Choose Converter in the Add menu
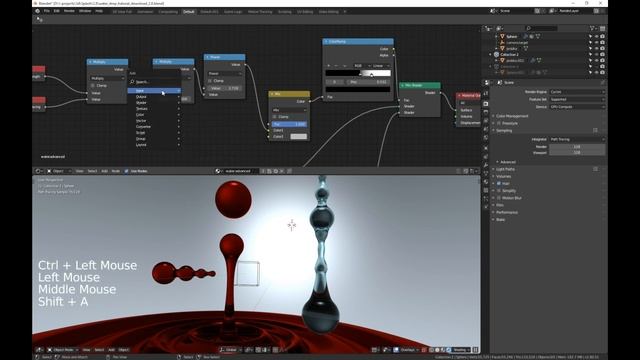The width and height of the screenshot is (640, 360). coord(154,127)
